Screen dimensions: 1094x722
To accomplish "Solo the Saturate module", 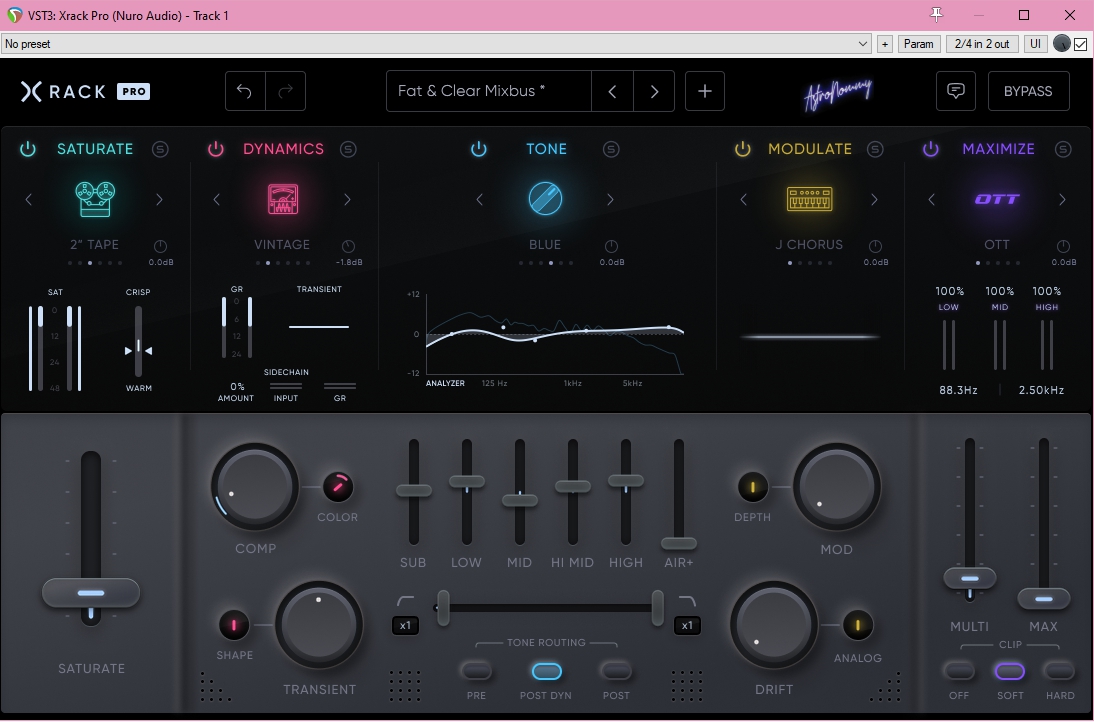I will click(x=160, y=149).
